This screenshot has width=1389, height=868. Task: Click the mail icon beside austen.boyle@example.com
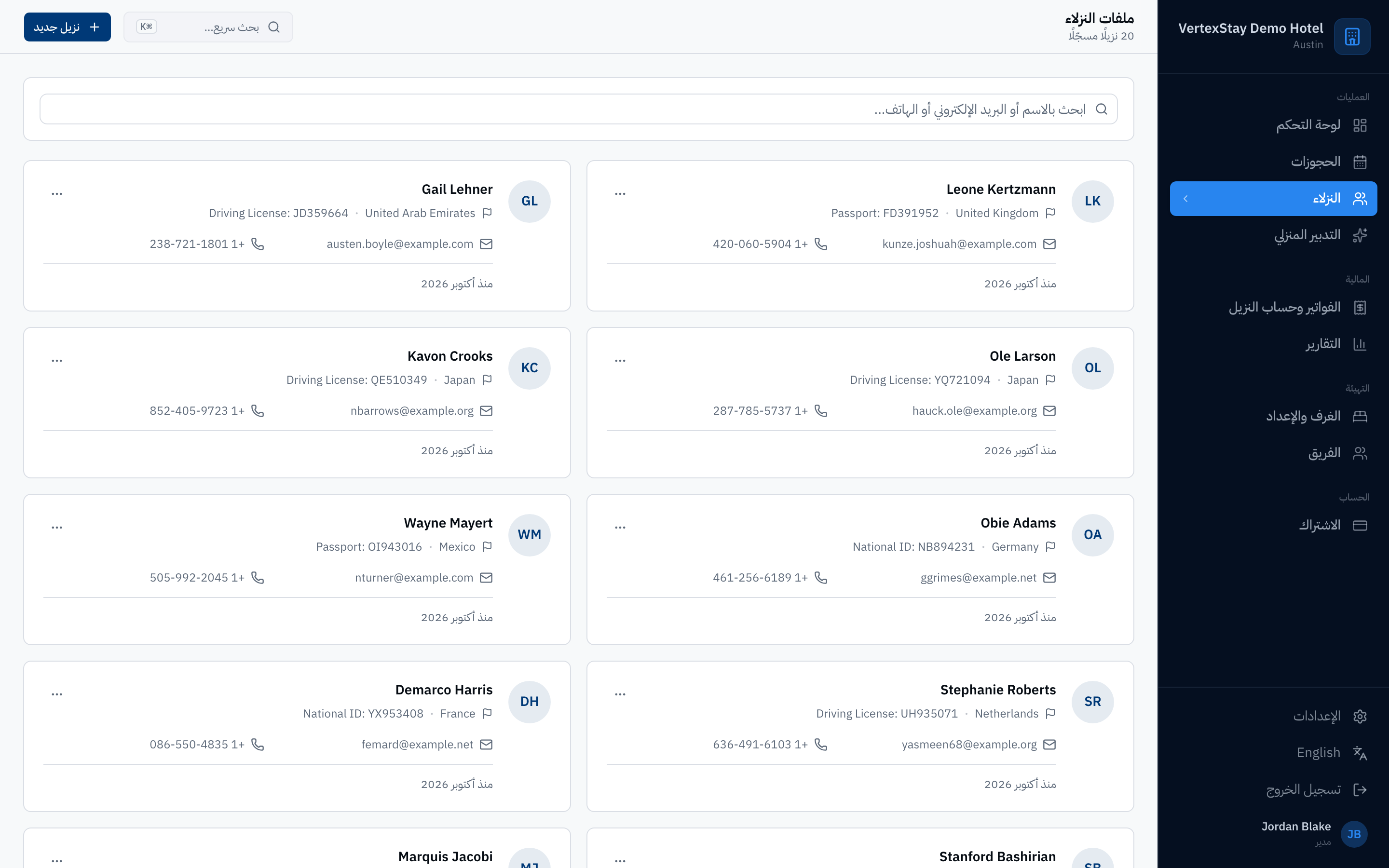486,244
